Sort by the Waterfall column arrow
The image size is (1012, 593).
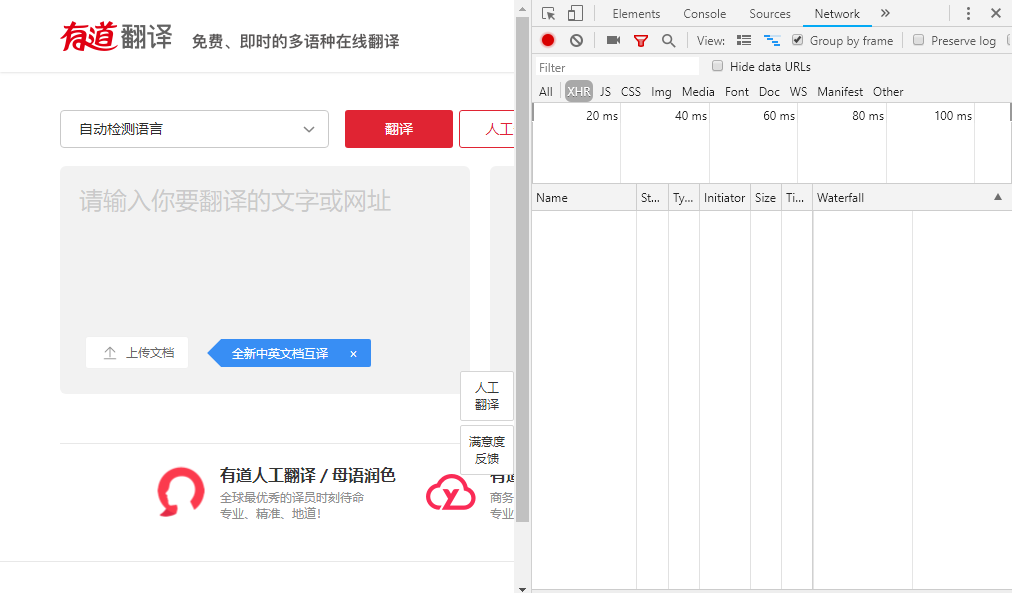998,197
